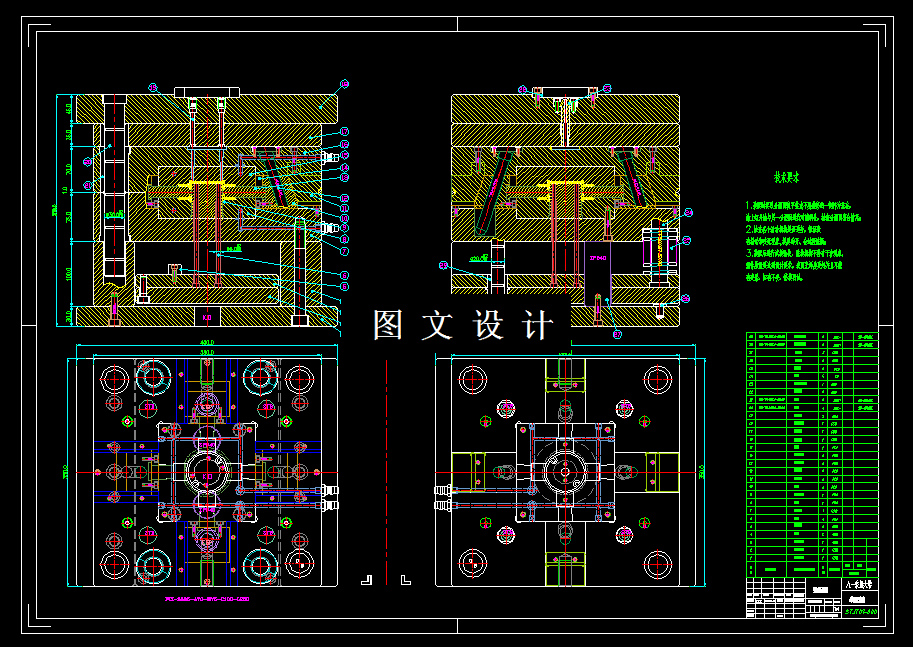The width and height of the screenshot is (913, 647).
Task: Click technical requirement line number 2
Action: click(783, 229)
